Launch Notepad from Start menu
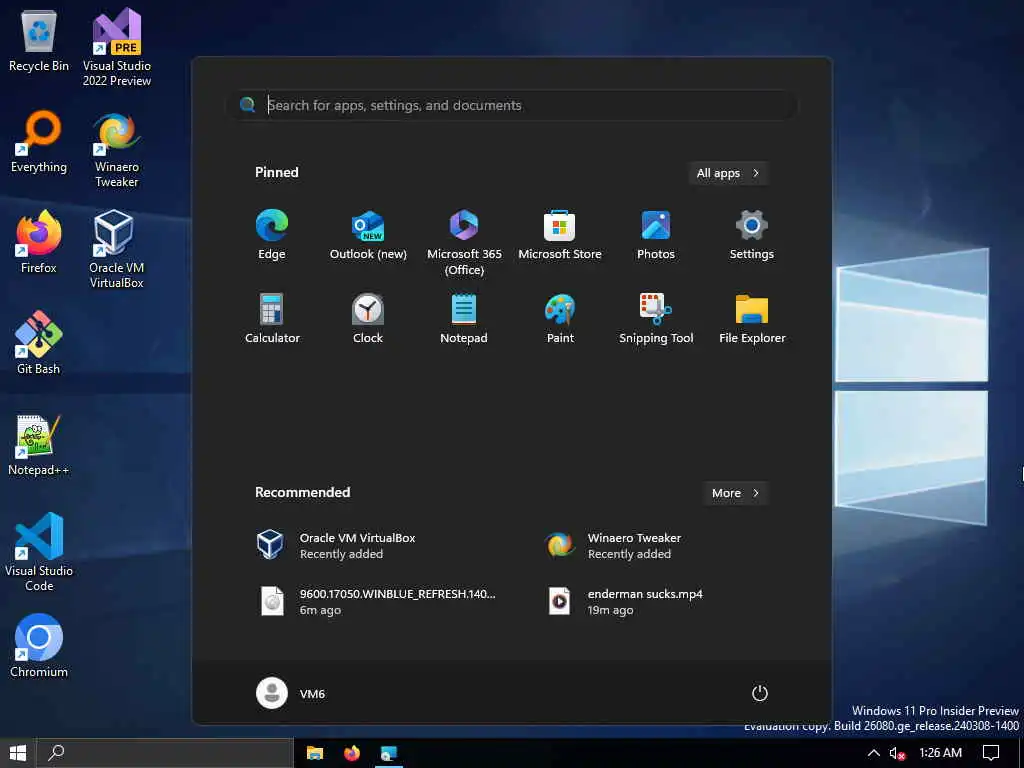1024x768 pixels. click(x=464, y=319)
